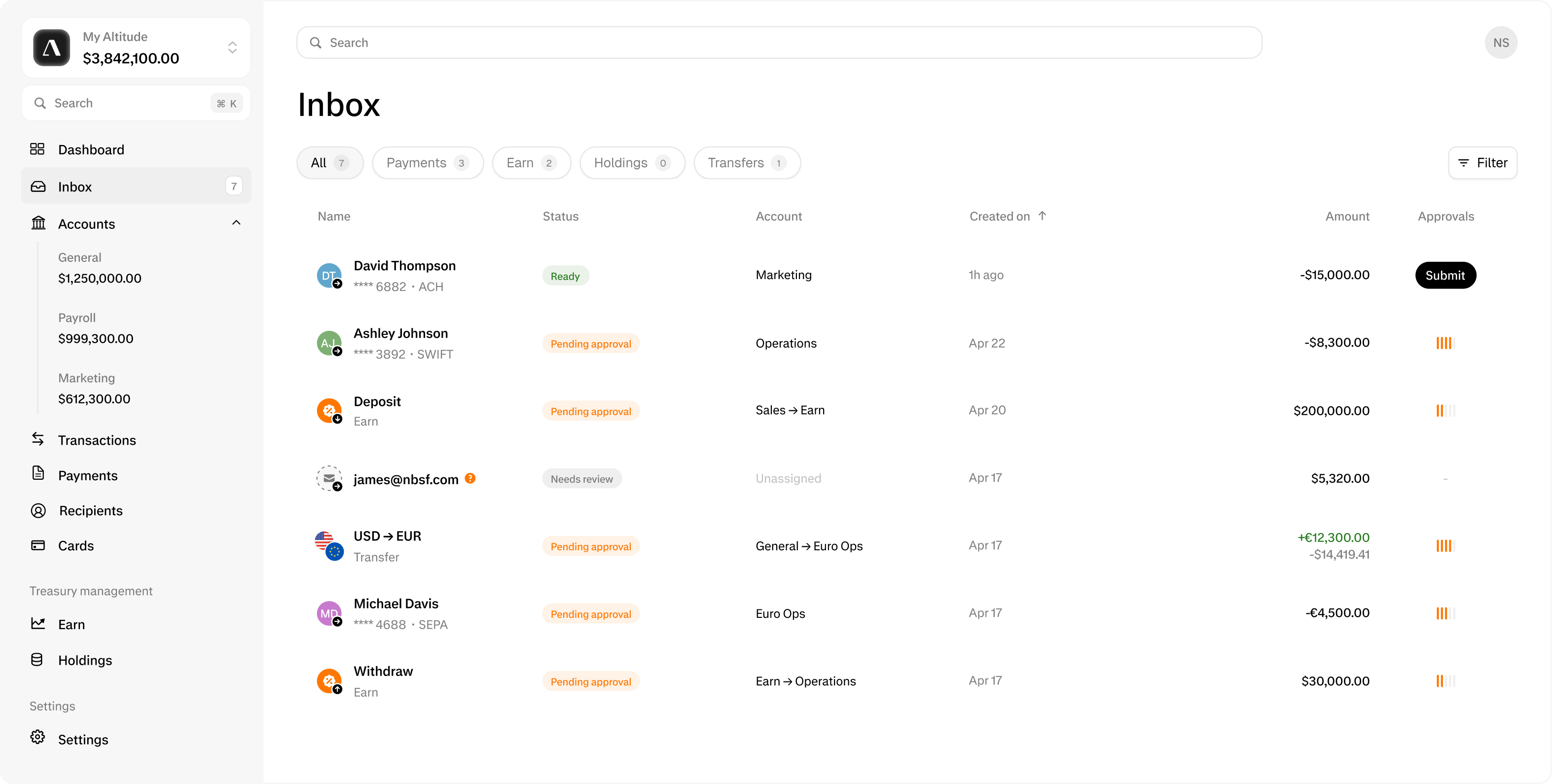Select Inbox in the sidebar
This screenshot has height=784, width=1552.
click(x=136, y=186)
